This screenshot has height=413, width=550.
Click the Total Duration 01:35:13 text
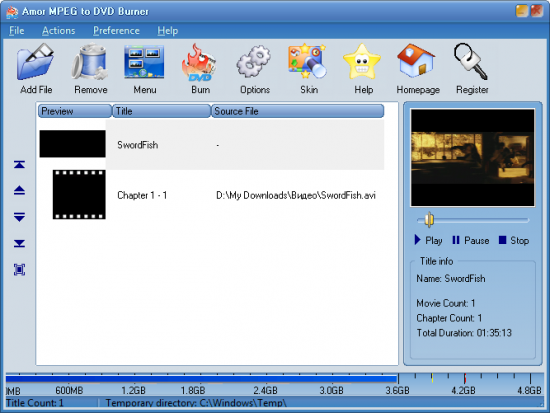[464, 333]
